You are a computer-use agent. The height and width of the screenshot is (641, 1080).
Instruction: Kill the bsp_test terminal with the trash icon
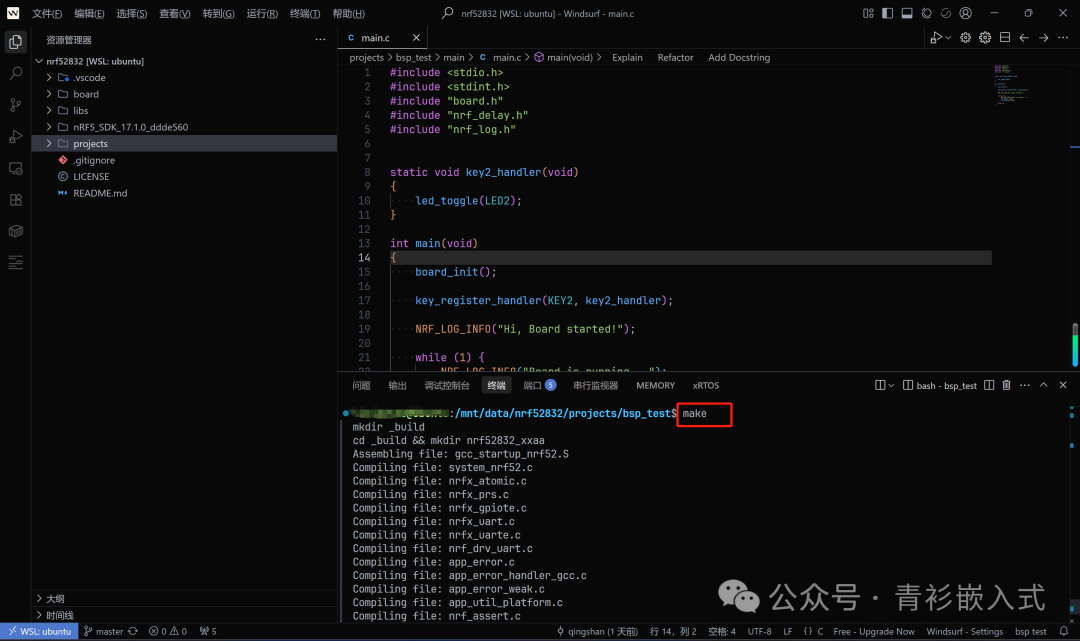[1006, 385]
